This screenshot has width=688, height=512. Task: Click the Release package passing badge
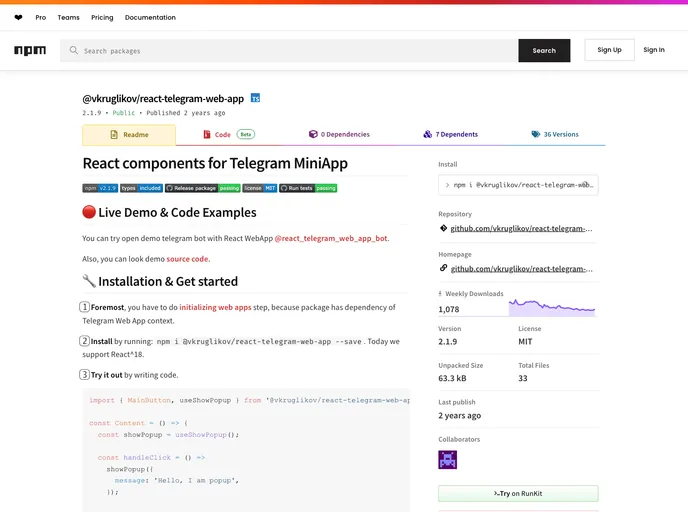tap(203, 188)
